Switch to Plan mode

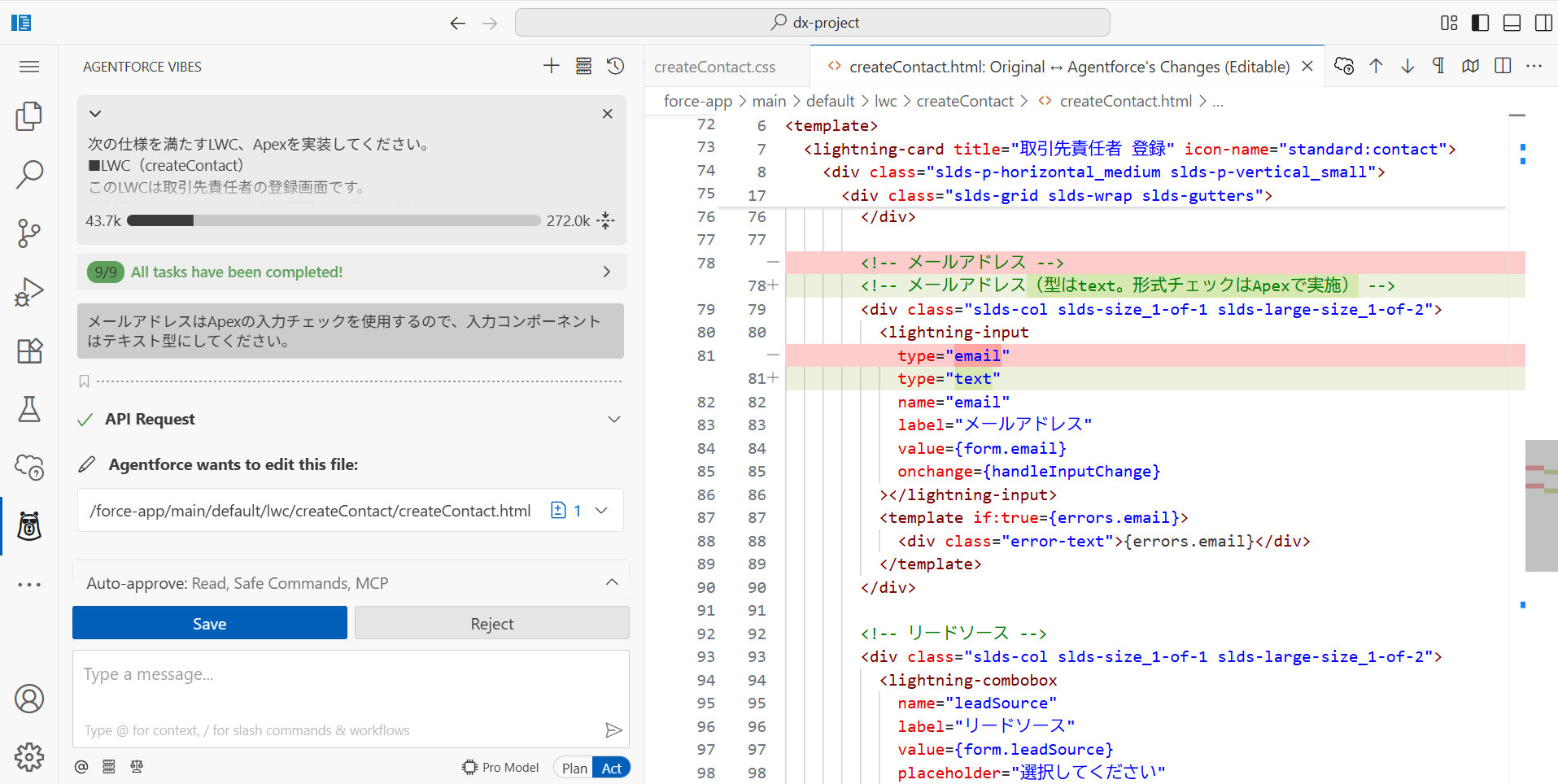574,768
